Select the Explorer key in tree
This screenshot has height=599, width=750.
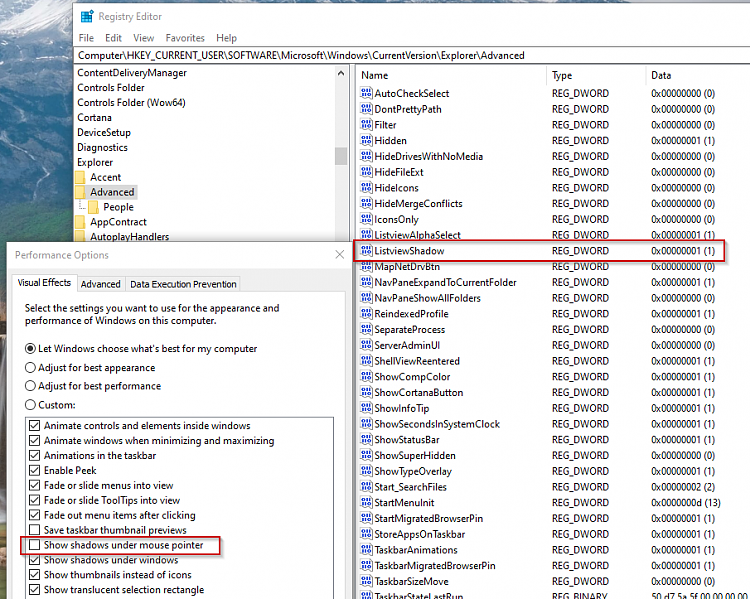point(95,162)
